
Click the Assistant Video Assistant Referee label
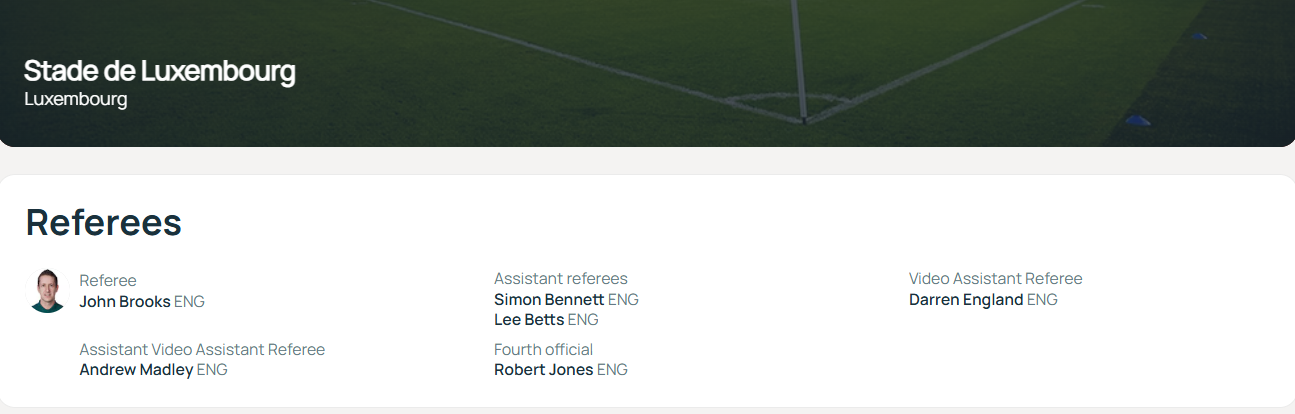pyautogui.click(x=202, y=349)
